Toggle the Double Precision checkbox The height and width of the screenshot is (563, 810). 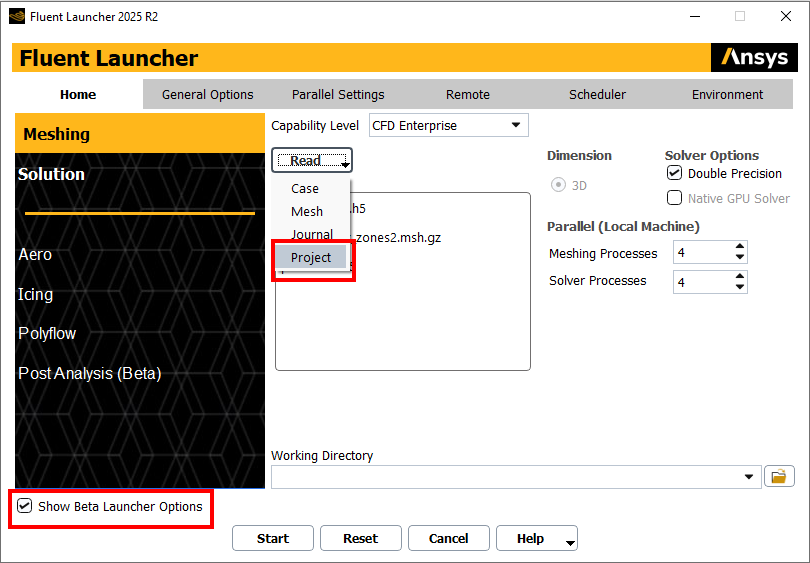(x=674, y=173)
